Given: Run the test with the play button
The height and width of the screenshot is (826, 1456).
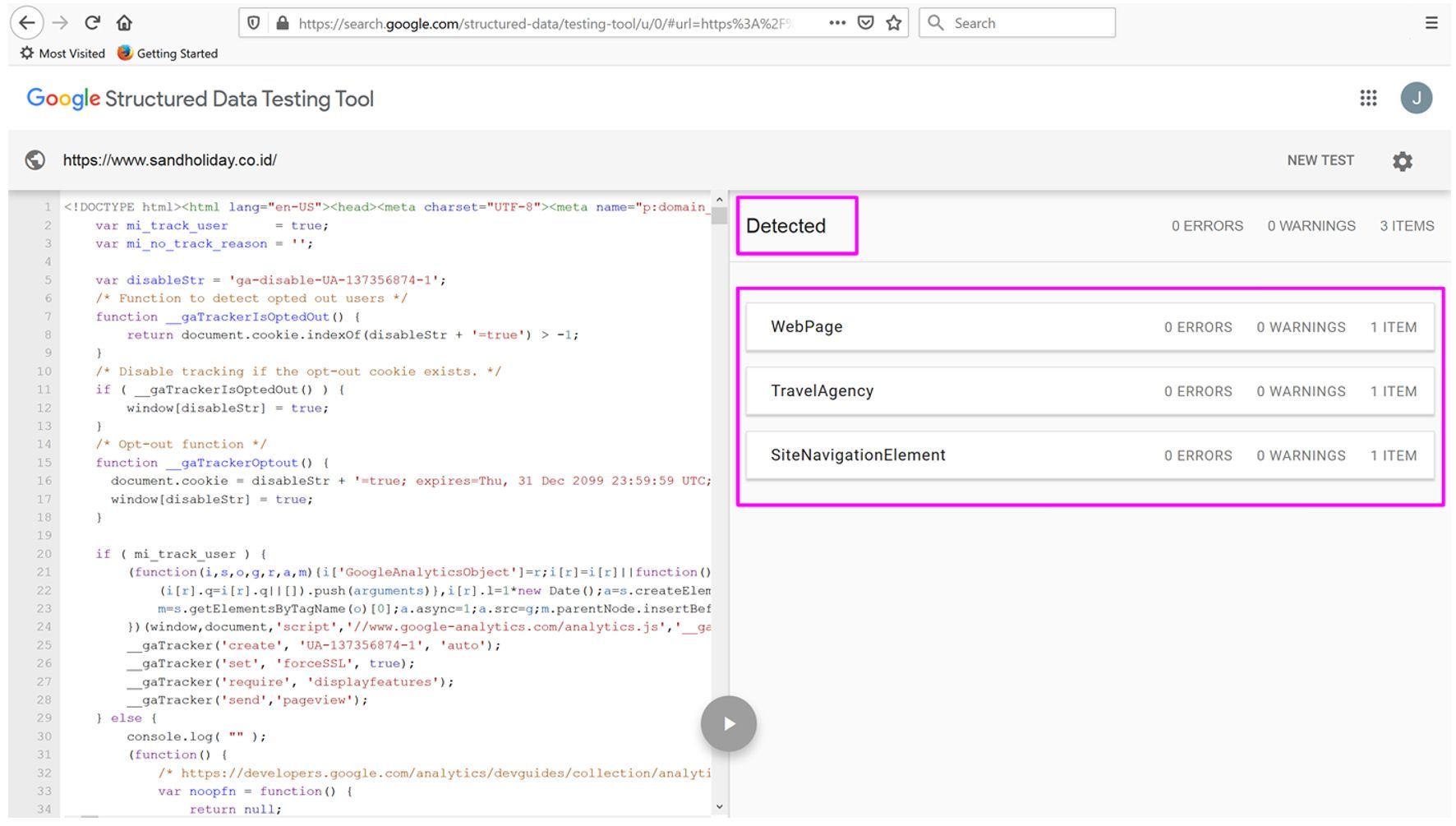Looking at the screenshot, I should pyautogui.click(x=729, y=724).
